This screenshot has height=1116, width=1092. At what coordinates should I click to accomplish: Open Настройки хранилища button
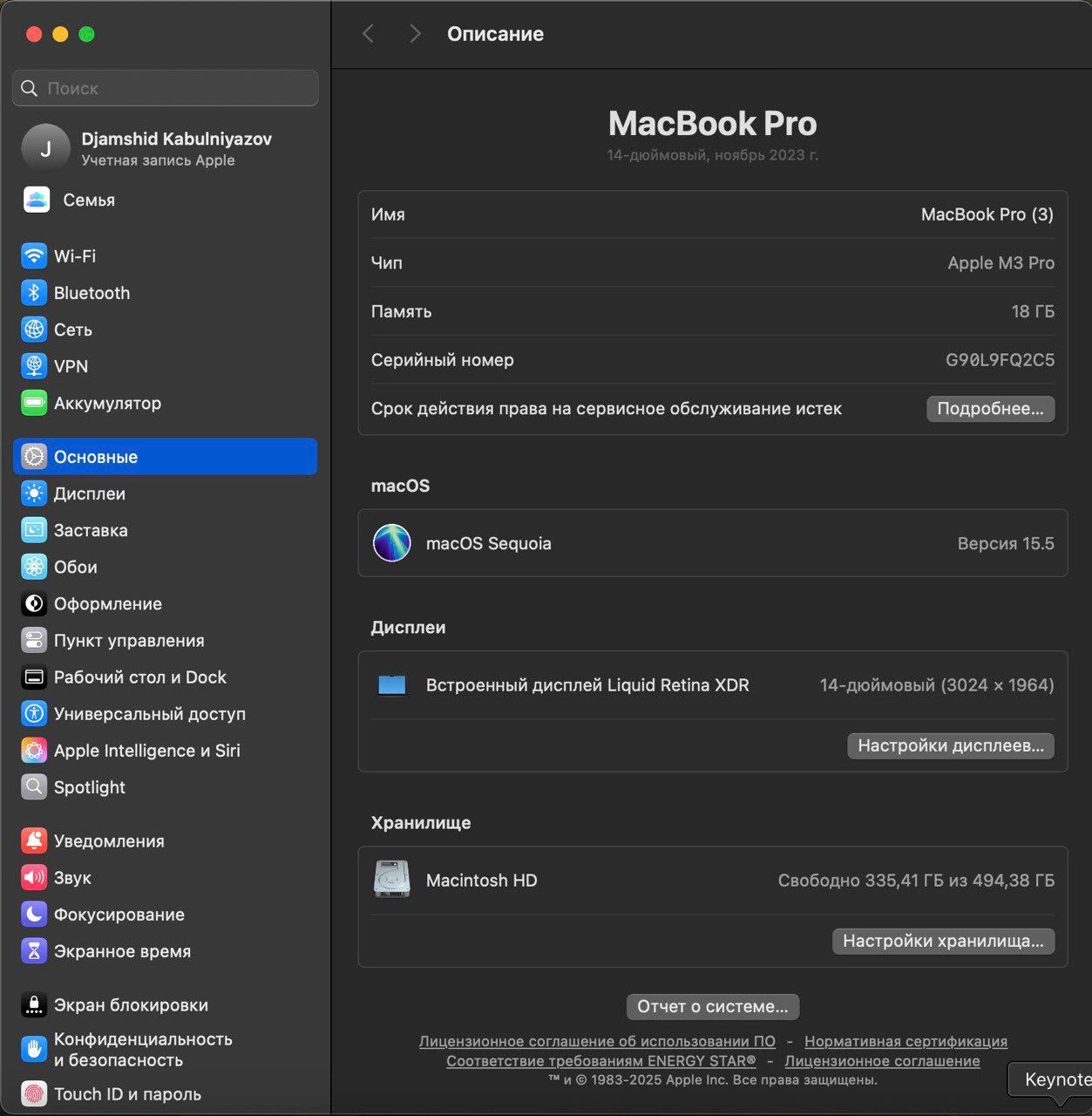[943, 941]
